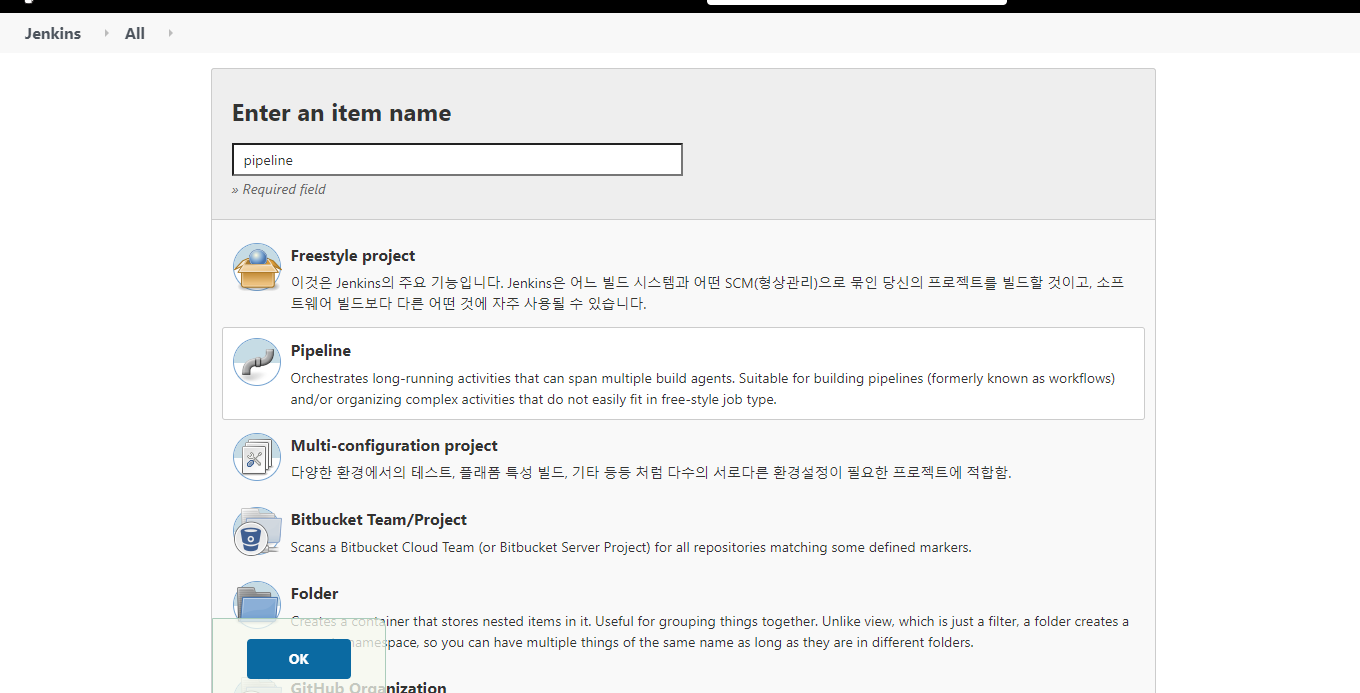Select the Pipeline description about long-running activities
The height and width of the screenshot is (693, 1360).
703,389
